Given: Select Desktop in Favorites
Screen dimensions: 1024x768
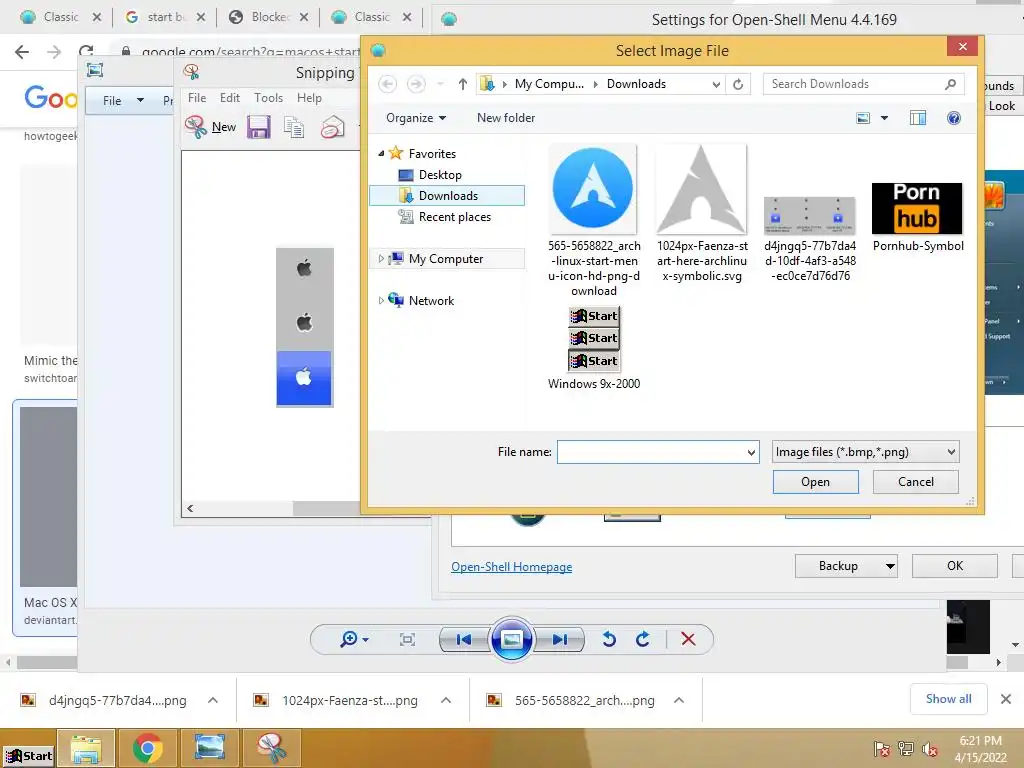Looking at the screenshot, I should 440,175.
